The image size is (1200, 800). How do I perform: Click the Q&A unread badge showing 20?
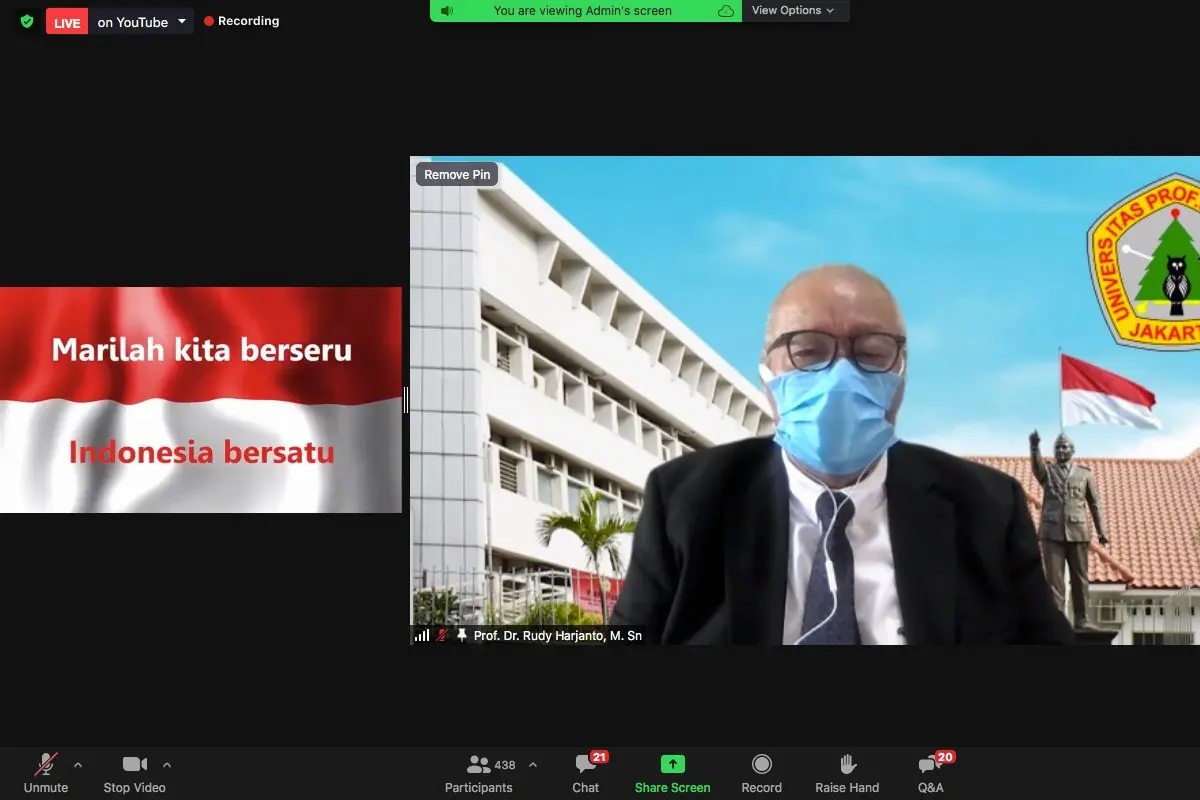coord(945,757)
